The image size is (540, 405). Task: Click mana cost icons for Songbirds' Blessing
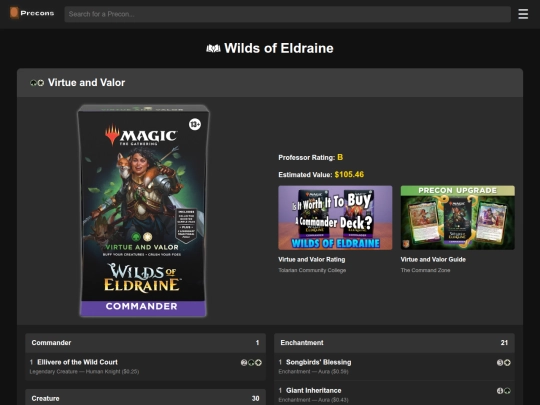(x=503, y=363)
